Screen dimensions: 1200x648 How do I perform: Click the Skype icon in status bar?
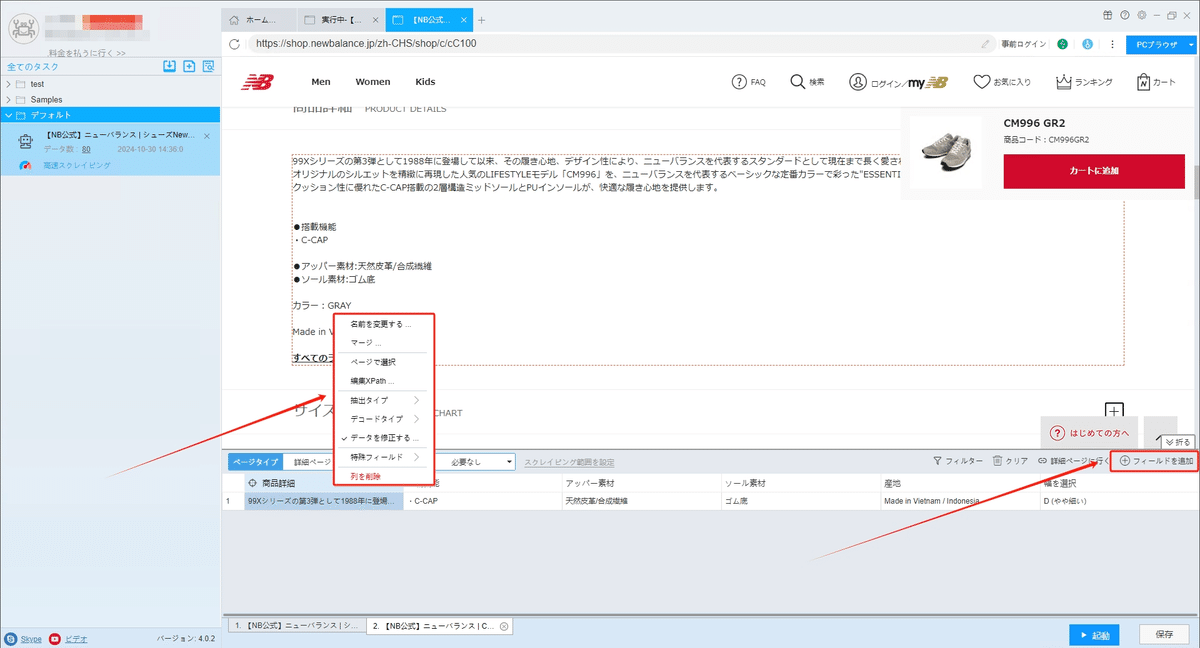pyautogui.click(x=10, y=638)
